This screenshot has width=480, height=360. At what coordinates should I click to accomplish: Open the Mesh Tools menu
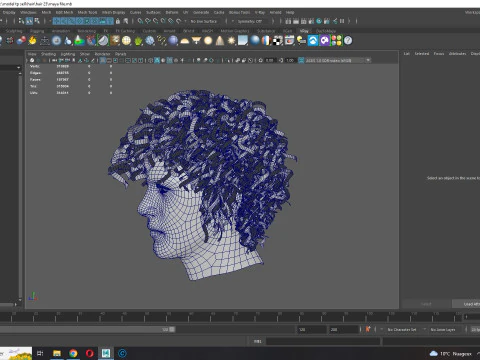(87, 12)
